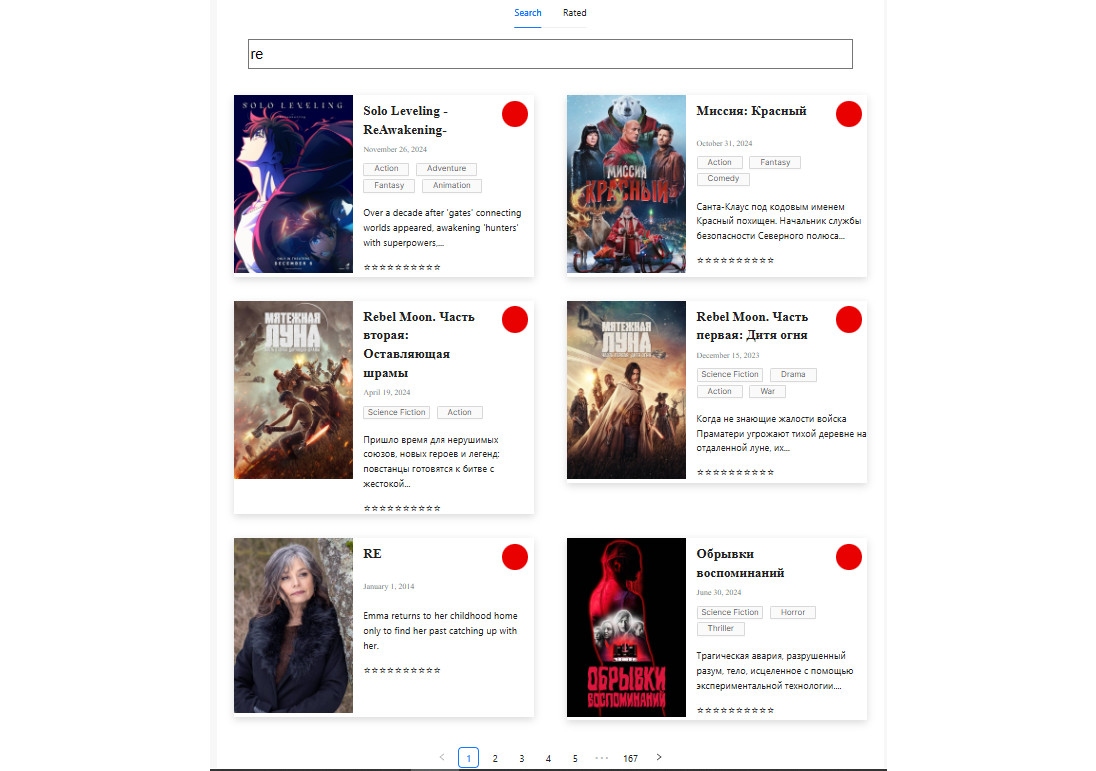Click the April 19, 2024 release date
This screenshot has width=1096, height=771.
(x=387, y=392)
